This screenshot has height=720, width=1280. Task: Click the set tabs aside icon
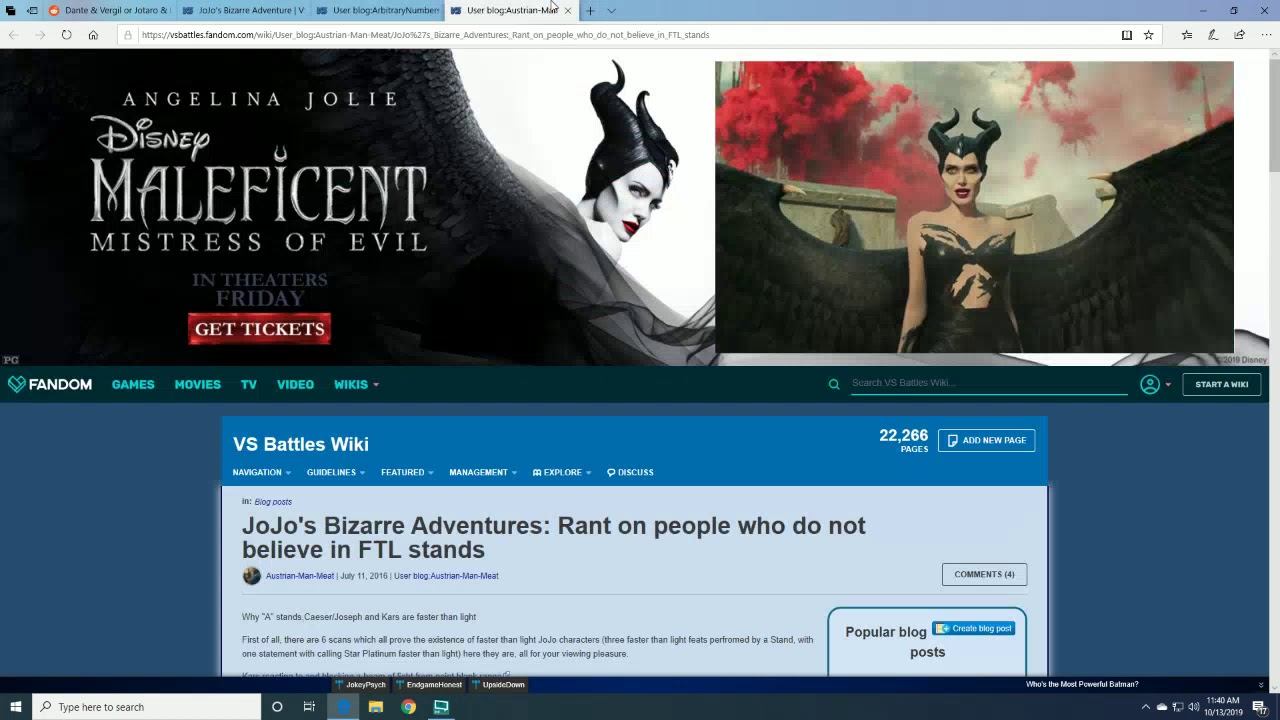32,10
